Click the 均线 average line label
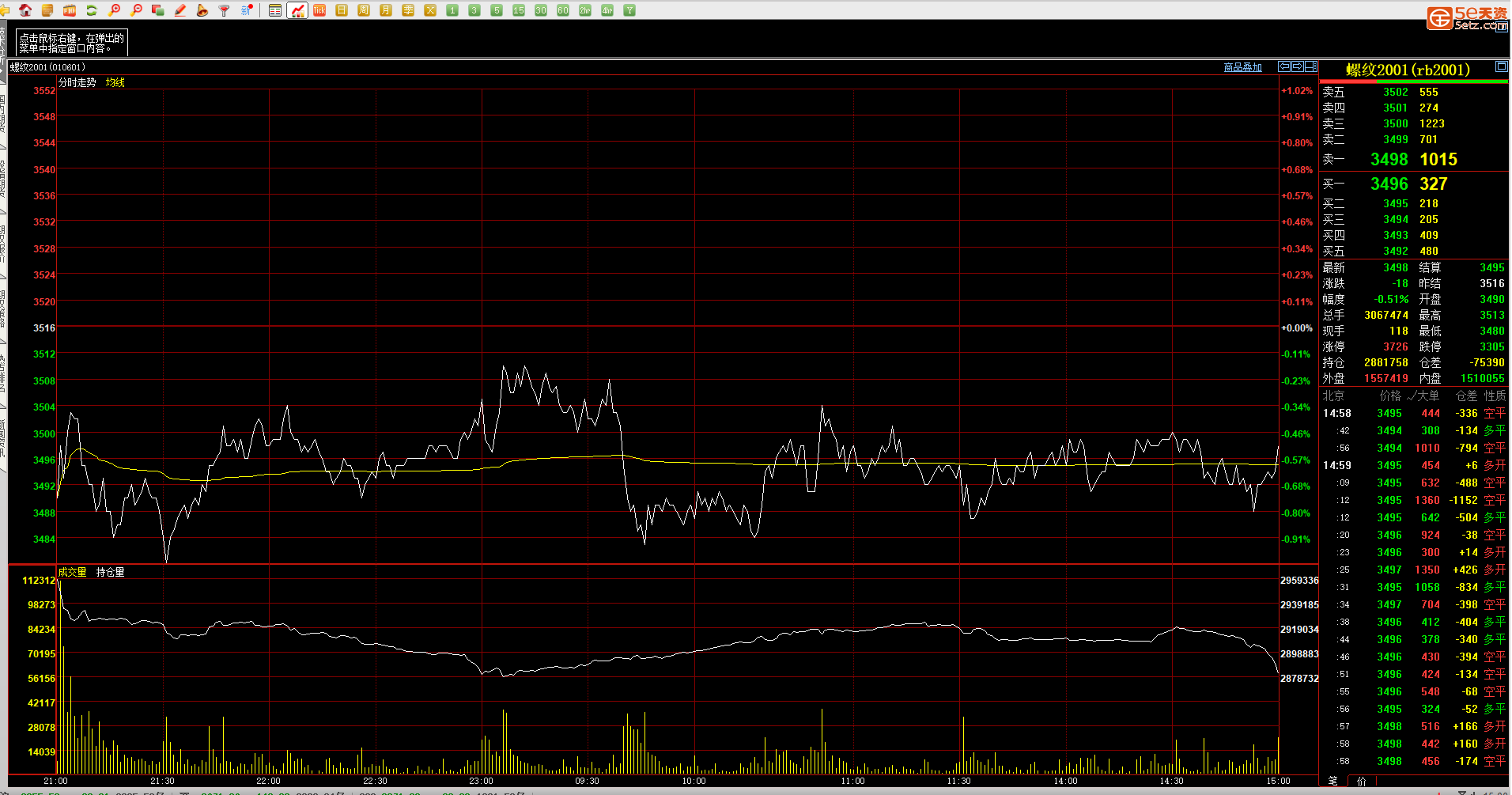The width and height of the screenshot is (1512, 795). (115, 82)
